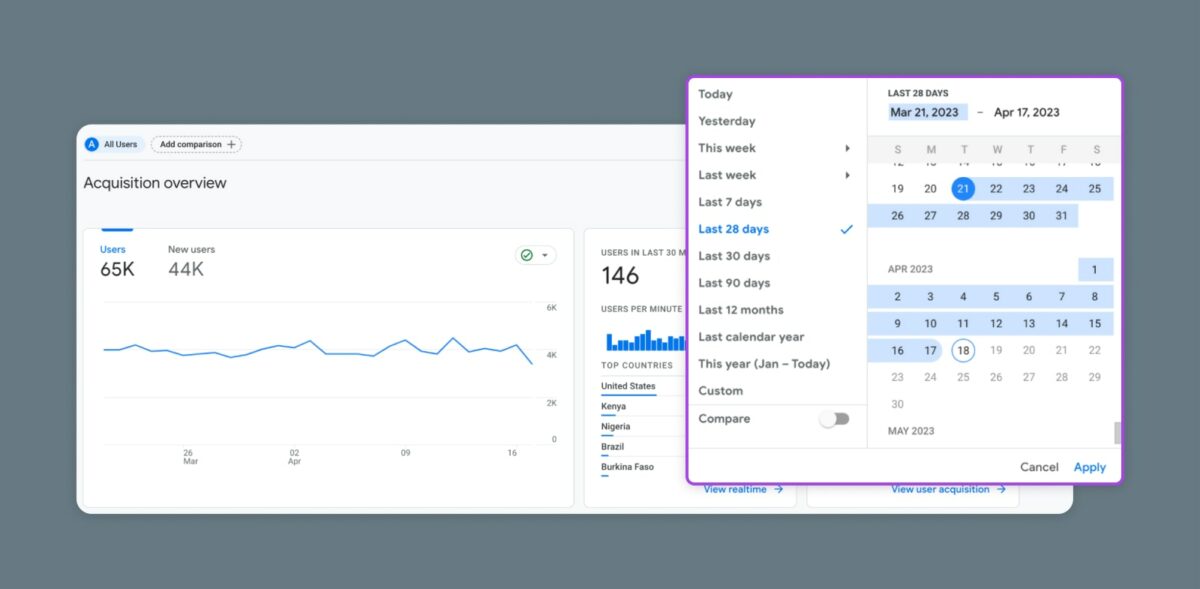Screen dimensions: 1200x589
Task: Apply the selected date range
Action: tap(1089, 466)
